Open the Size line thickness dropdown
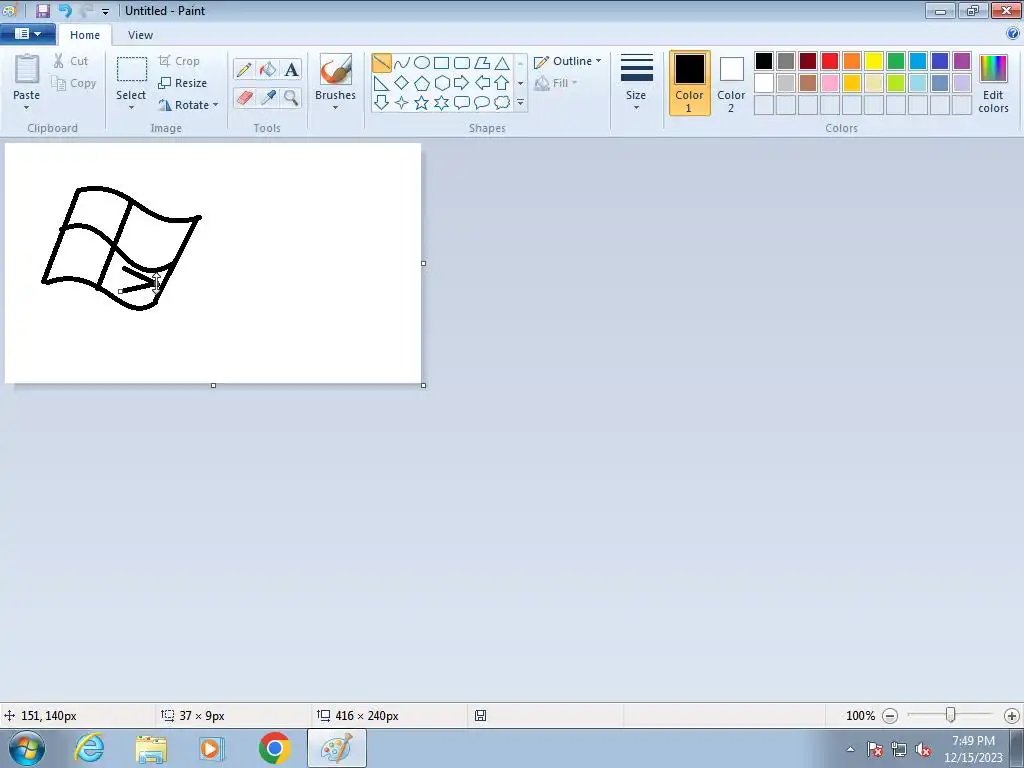 coord(636,83)
